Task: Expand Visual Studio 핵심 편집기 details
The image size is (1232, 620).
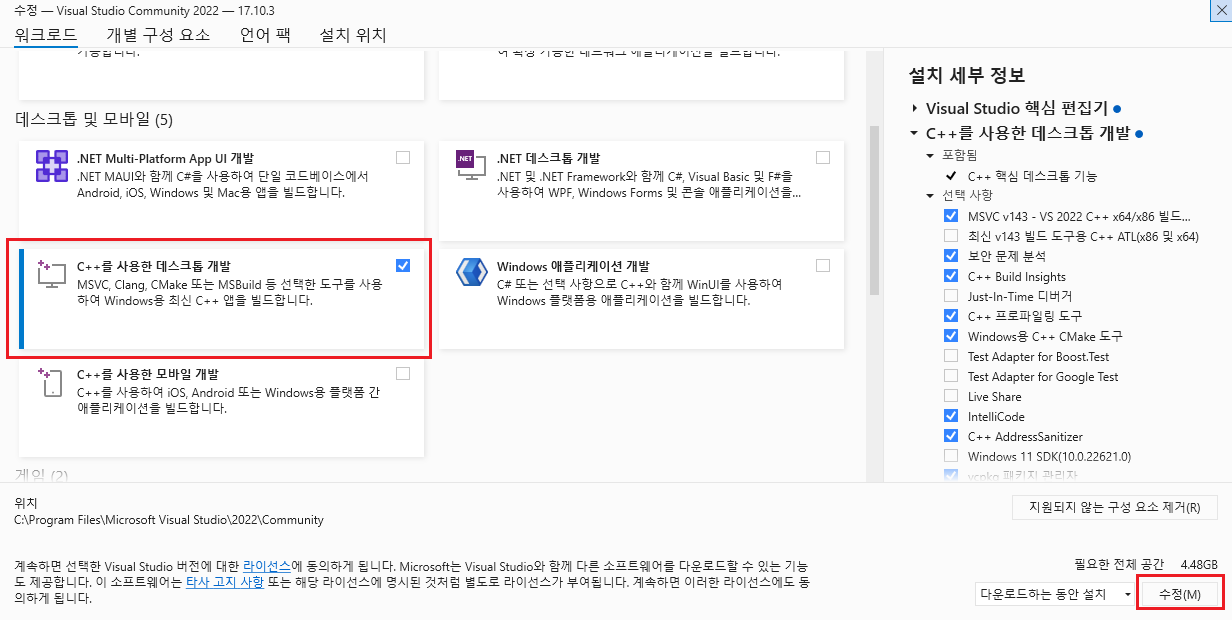Action: pos(914,108)
